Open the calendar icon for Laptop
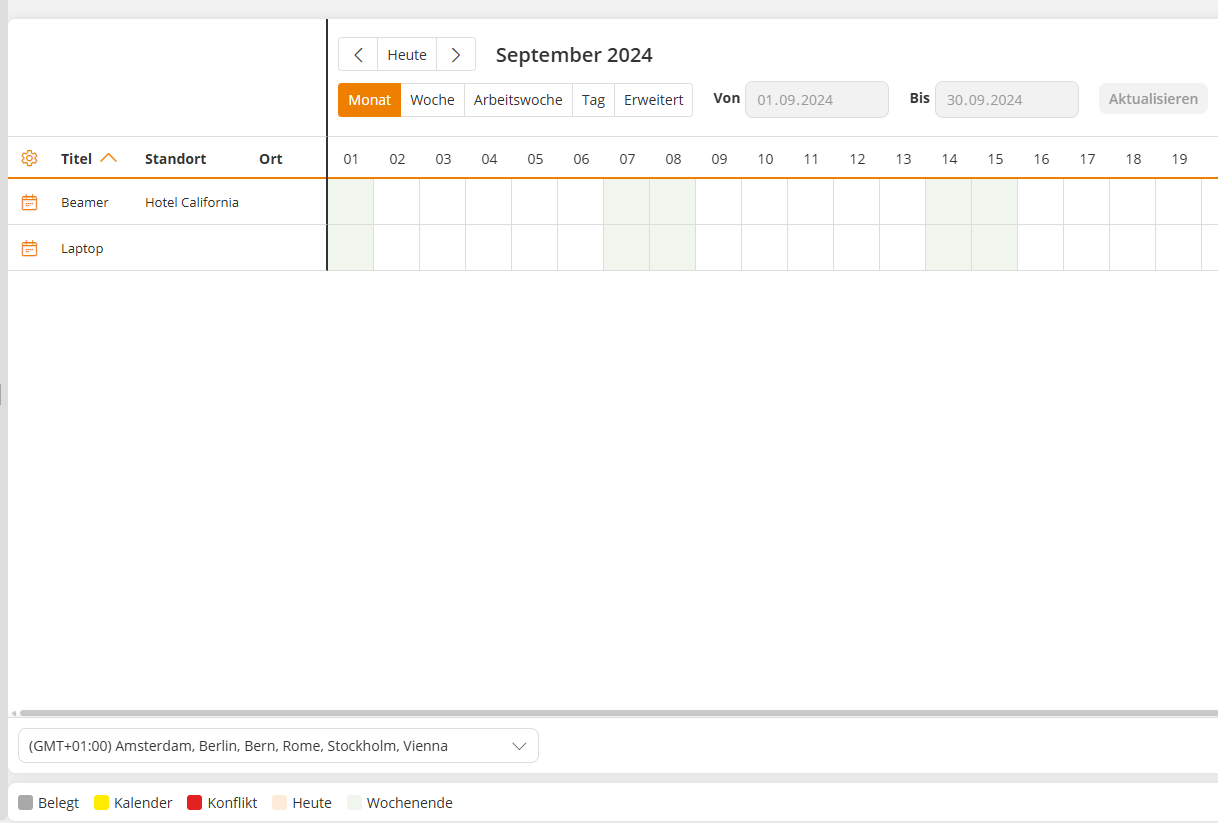The width and height of the screenshot is (1218, 823). [29, 248]
